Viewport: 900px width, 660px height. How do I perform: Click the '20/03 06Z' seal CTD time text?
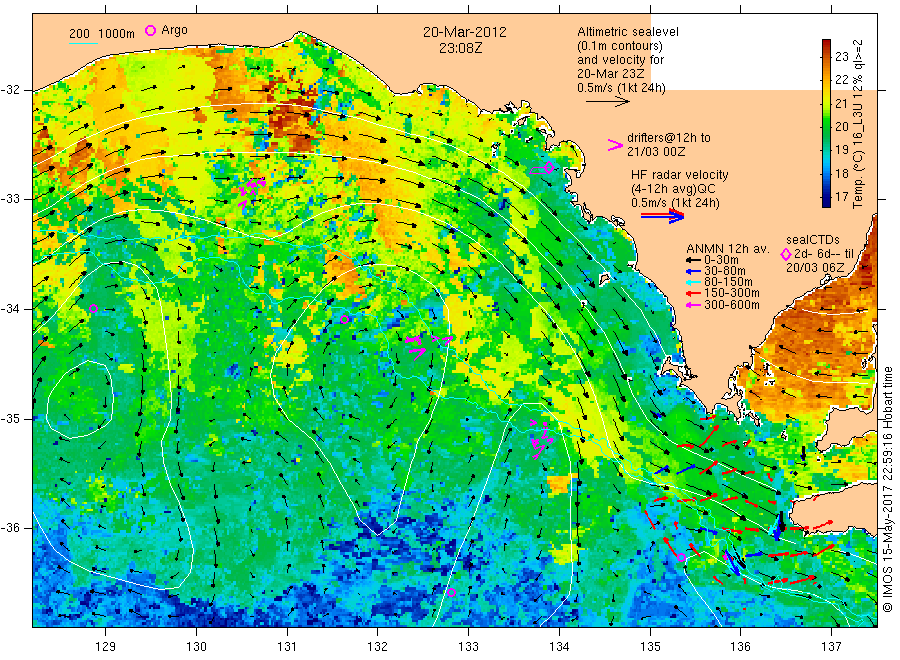pyautogui.click(x=815, y=268)
